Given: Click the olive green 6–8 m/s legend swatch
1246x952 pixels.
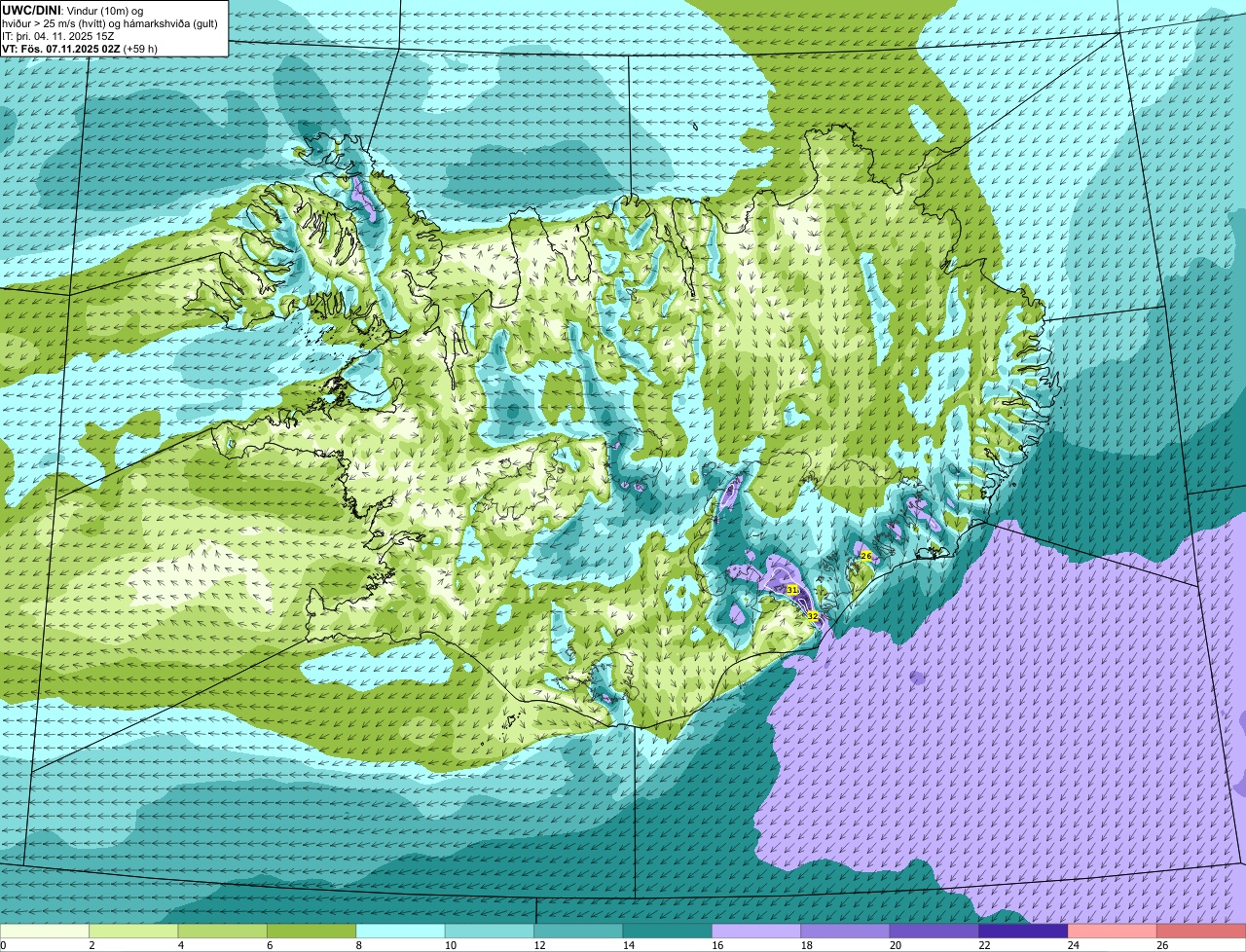Looking at the screenshot, I should [311, 931].
